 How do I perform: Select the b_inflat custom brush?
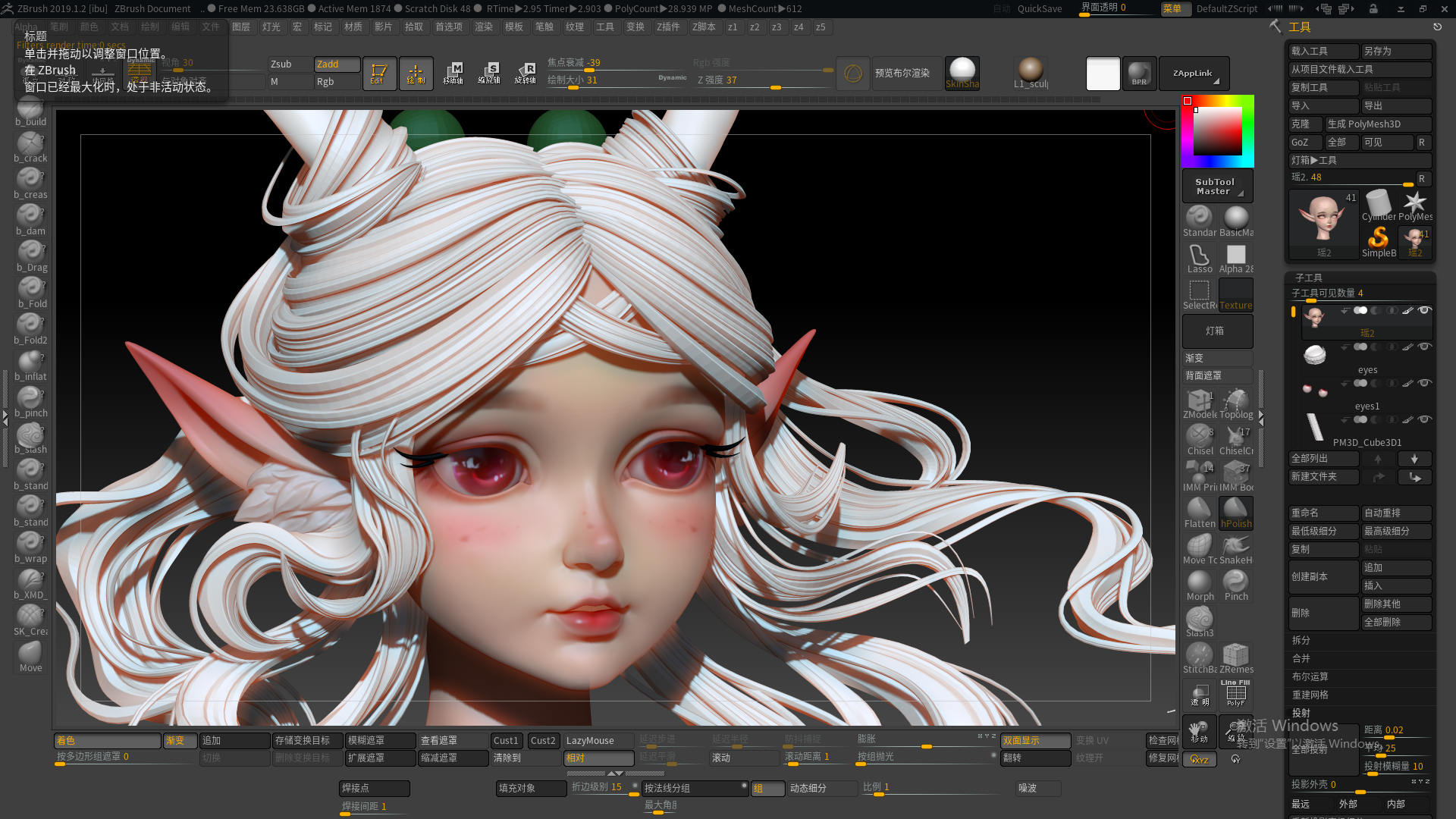(30, 366)
